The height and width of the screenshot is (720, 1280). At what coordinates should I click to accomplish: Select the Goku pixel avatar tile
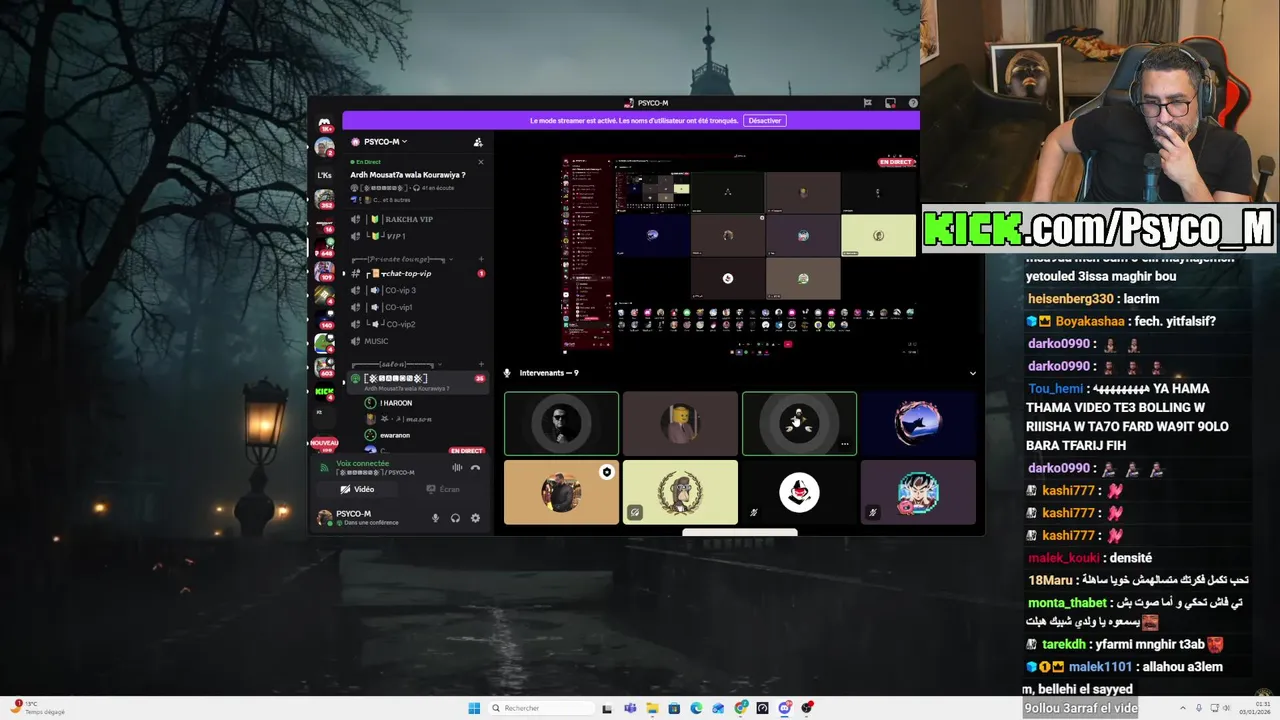tap(918, 492)
